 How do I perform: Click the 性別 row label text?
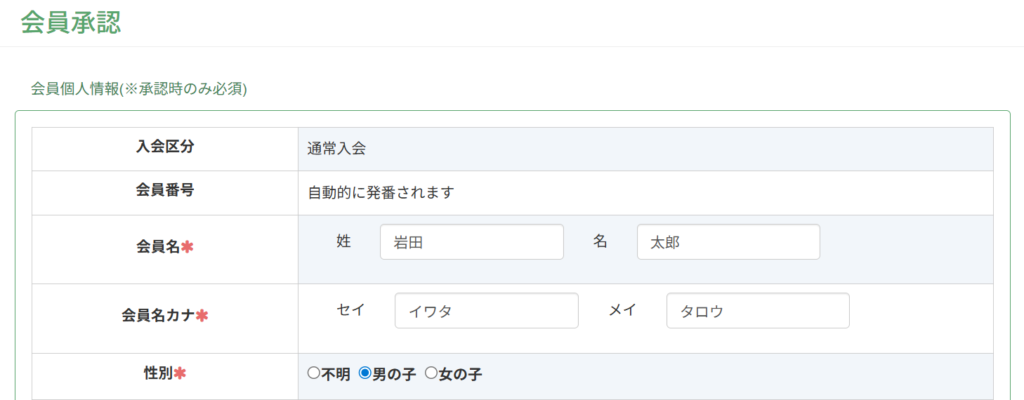pyautogui.click(x=158, y=373)
